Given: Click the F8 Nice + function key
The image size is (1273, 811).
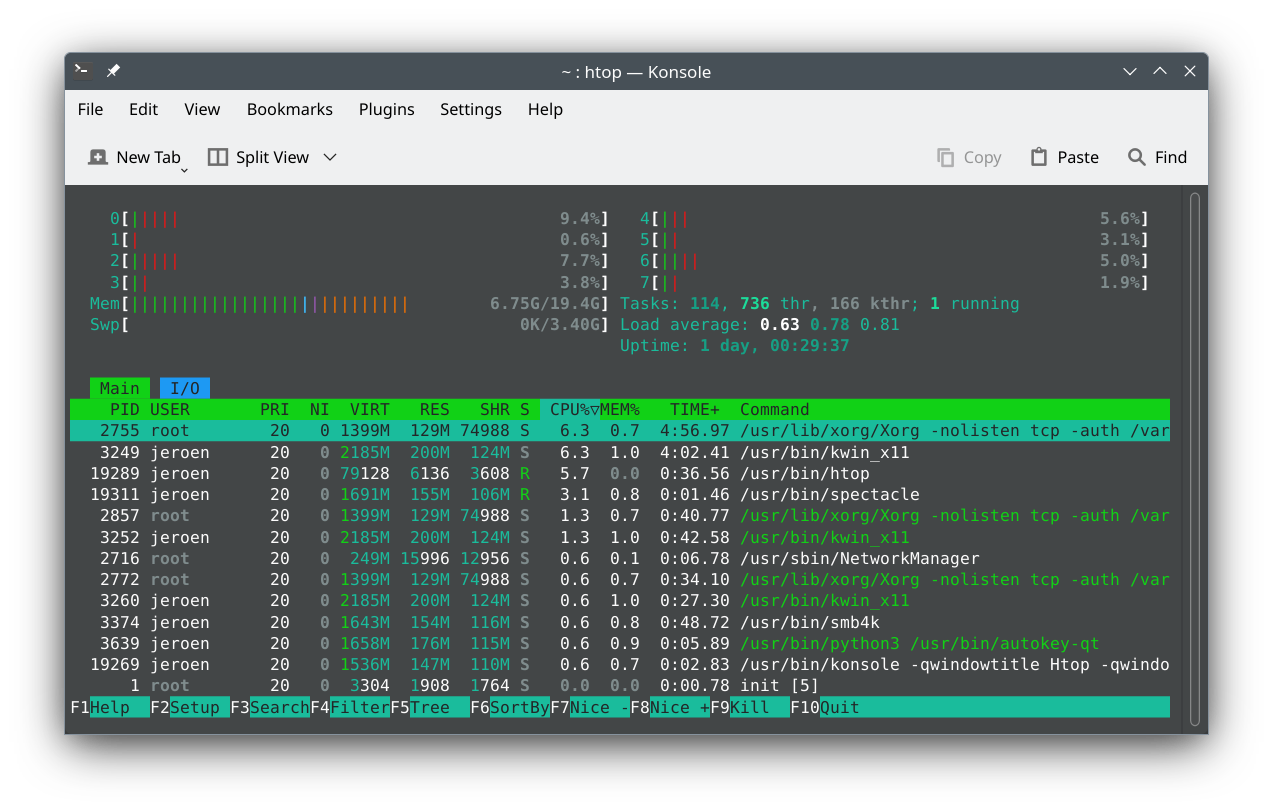Looking at the screenshot, I should (x=670, y=707).
